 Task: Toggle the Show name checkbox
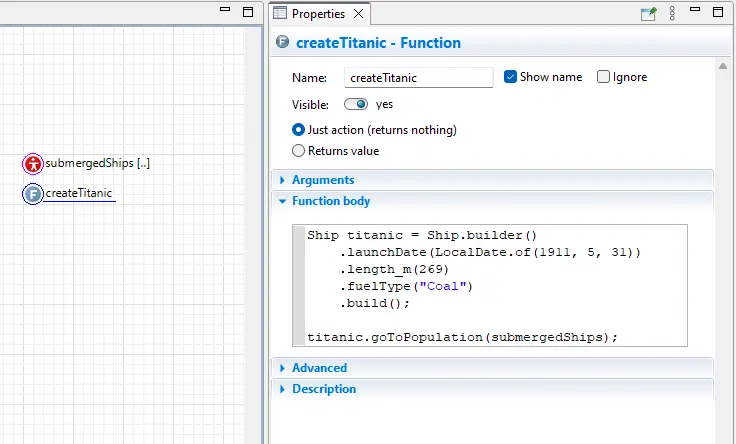click(x=510, y=77)
